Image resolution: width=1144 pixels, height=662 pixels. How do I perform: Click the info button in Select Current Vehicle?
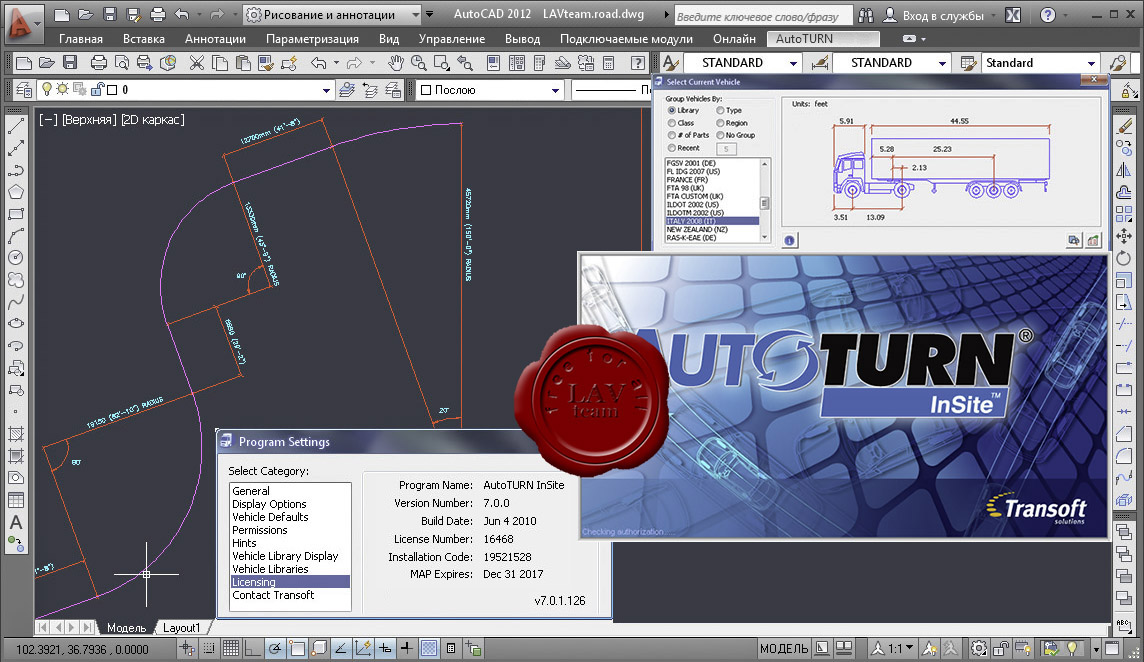[789, 240]
